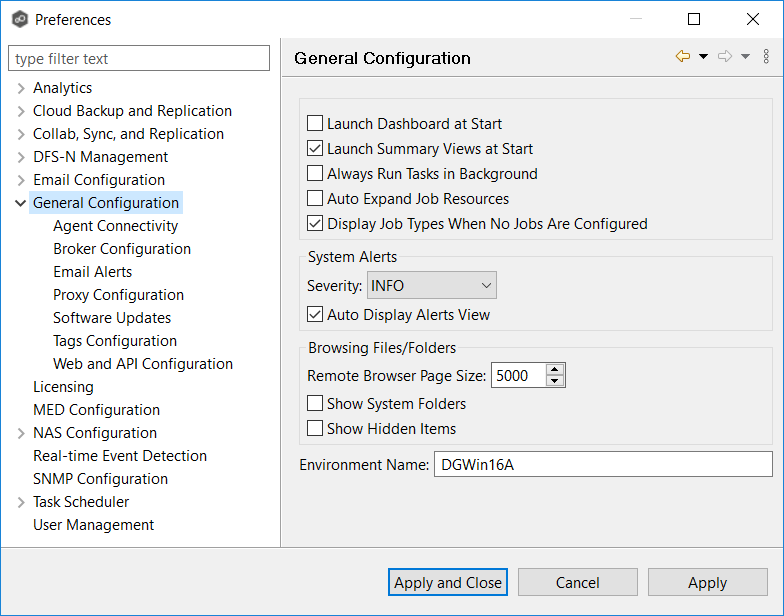The height and width of the screenshot is (616, 784).
Task: Click the Preferences window app icon
Action: [19, 19]
